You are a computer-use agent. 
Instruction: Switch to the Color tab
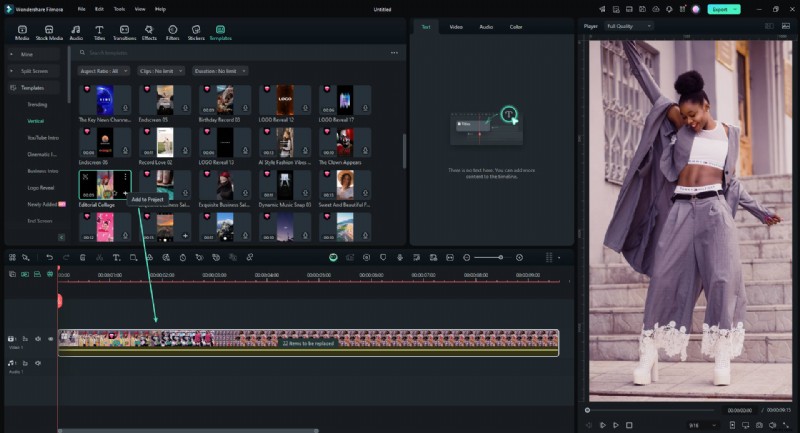pos(516,26)
